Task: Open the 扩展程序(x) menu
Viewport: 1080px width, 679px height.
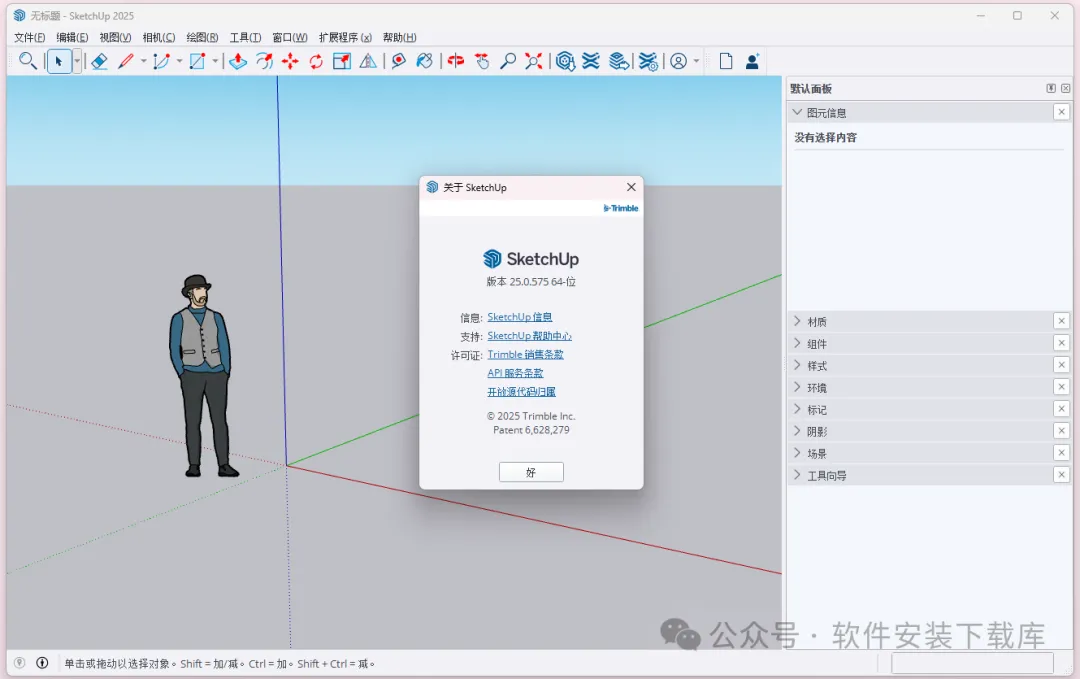Action: click(x=345, y=37)
